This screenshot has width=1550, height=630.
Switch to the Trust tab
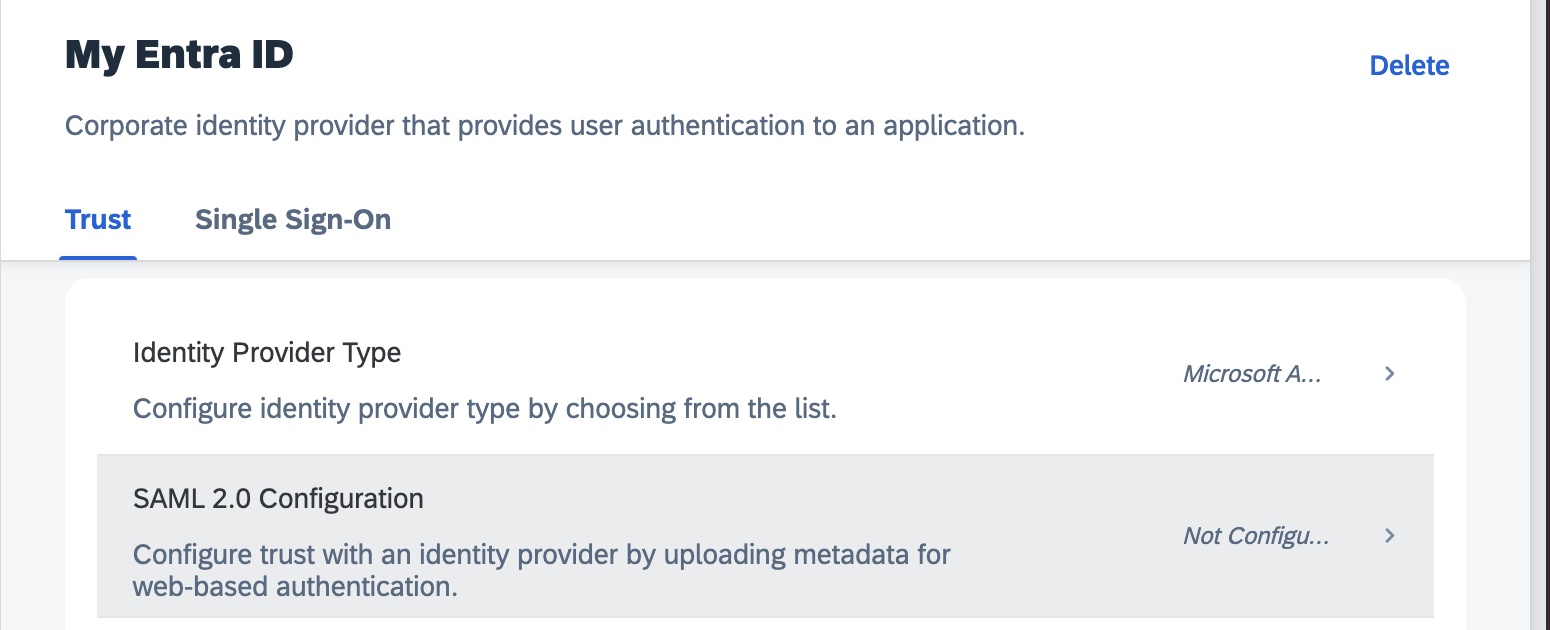tap(98, 220)
